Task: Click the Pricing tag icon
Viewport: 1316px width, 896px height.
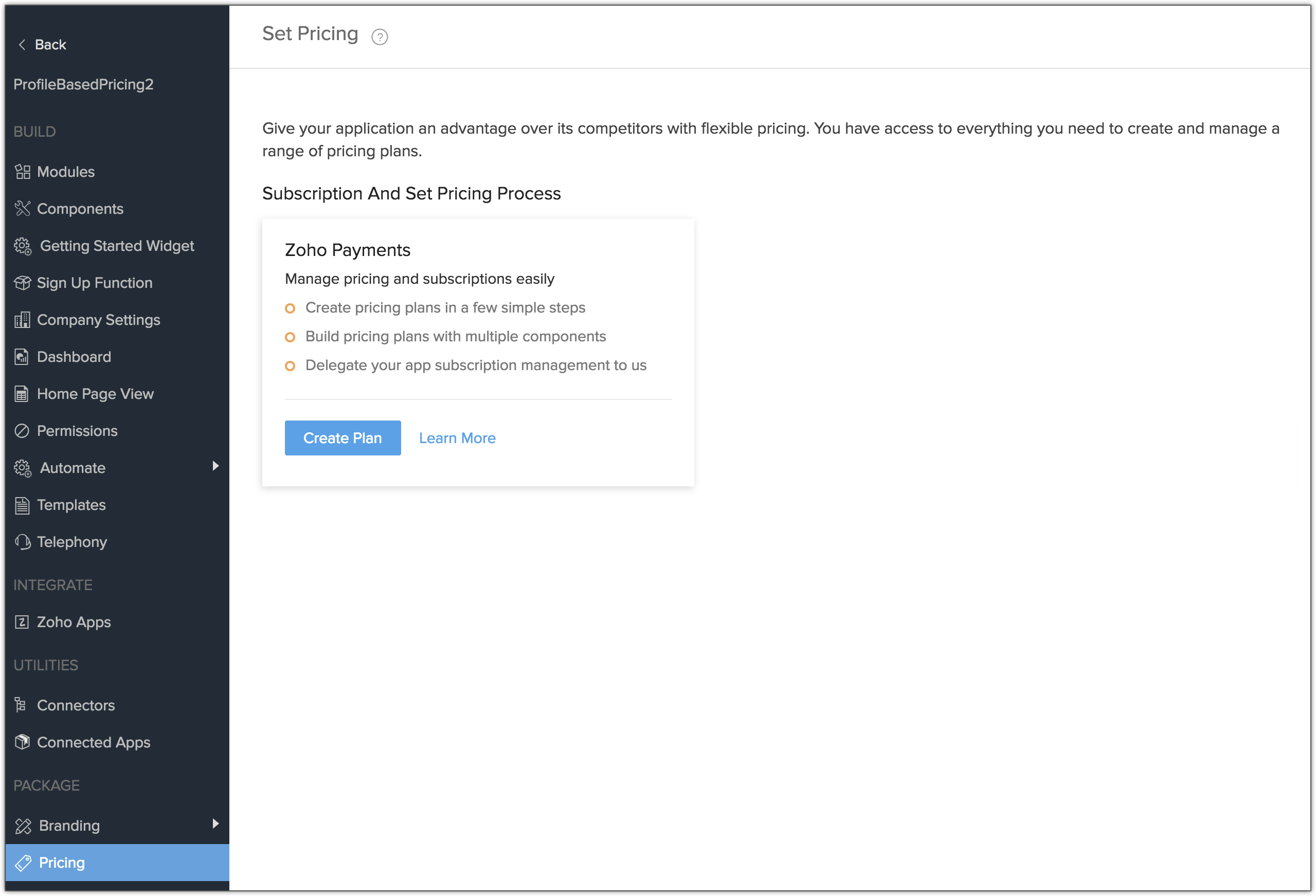Action: pyautogui.click(x=23, y=863)
